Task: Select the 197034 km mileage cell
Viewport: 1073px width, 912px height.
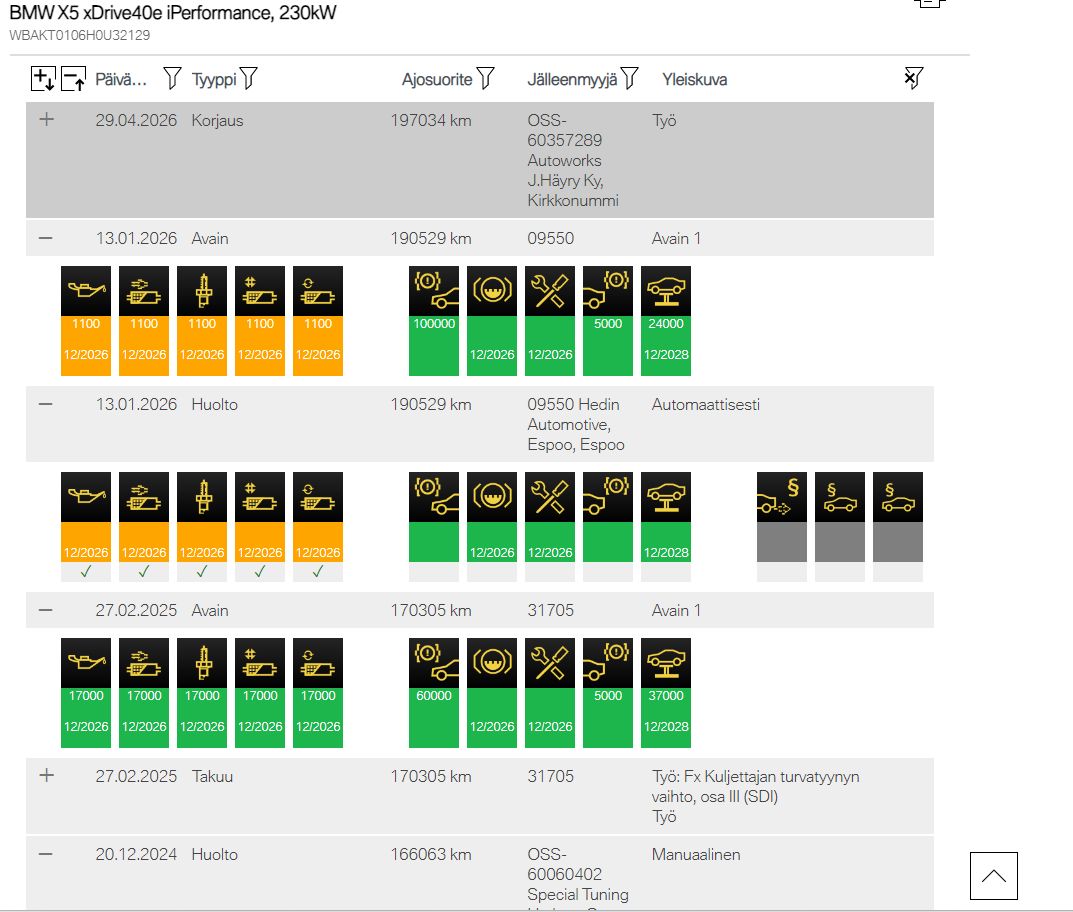Action: point(430,120)
